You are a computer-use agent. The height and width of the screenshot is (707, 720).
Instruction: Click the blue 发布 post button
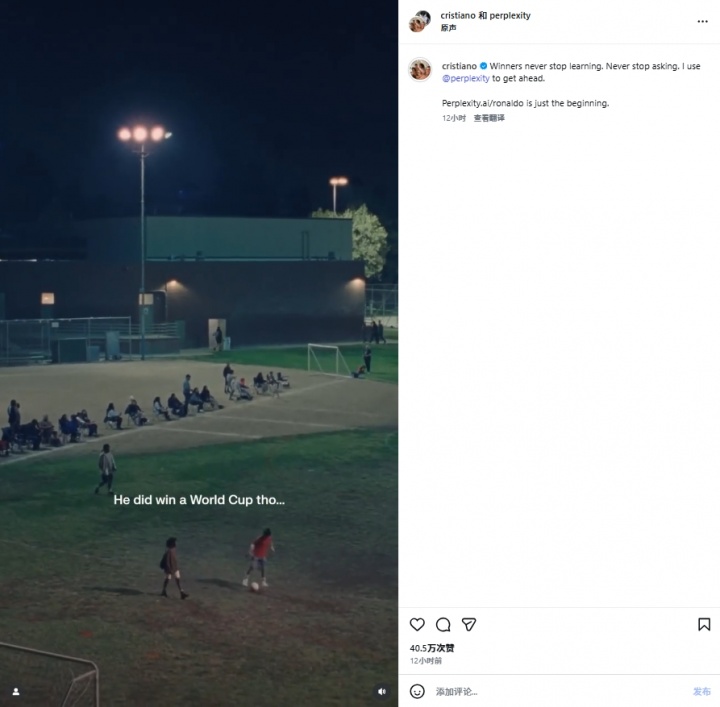[701, 691]
